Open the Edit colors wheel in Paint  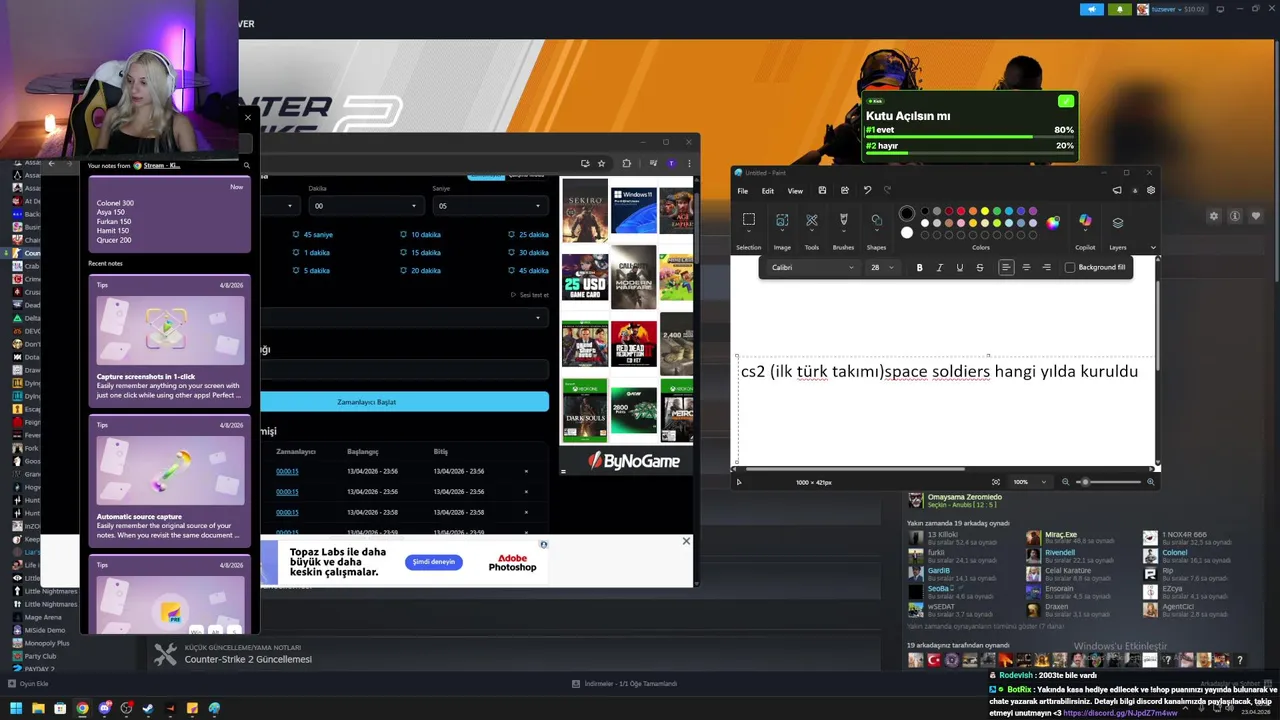(1053, 222)
